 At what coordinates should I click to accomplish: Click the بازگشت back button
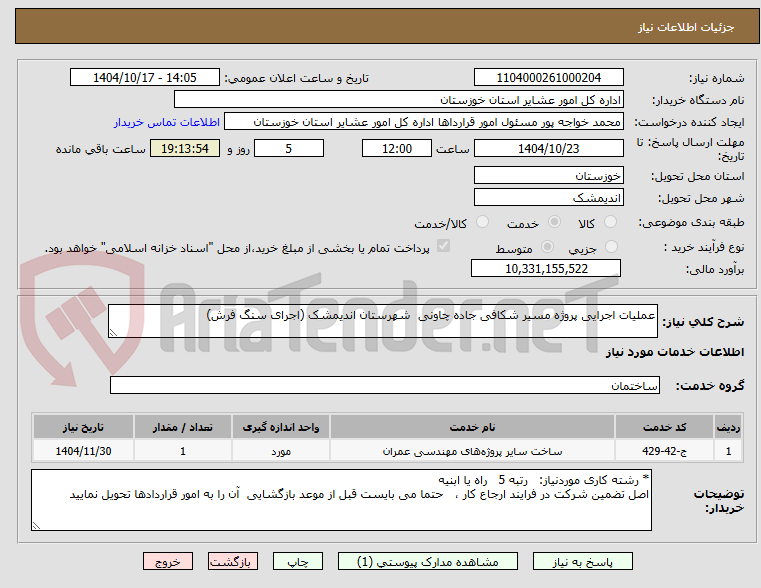click(233, 561)
